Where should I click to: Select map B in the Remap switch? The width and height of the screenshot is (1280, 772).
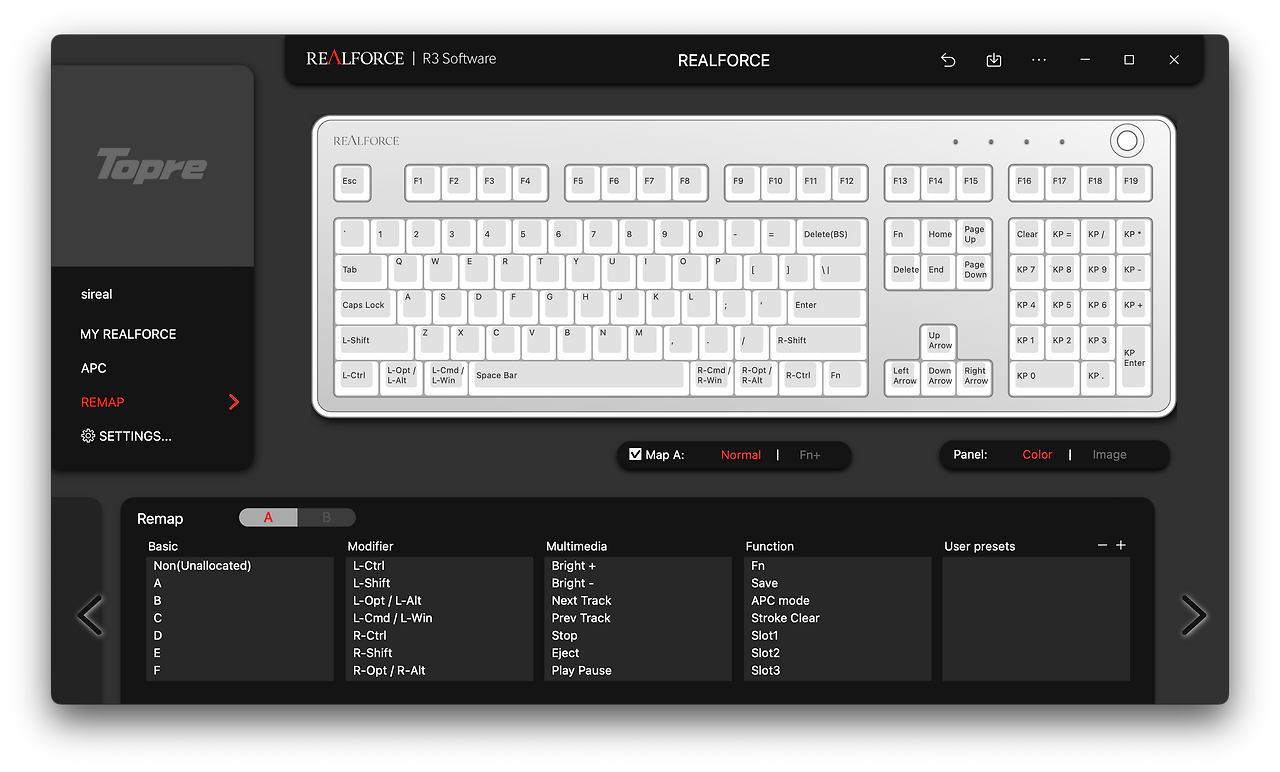(326, 517)
